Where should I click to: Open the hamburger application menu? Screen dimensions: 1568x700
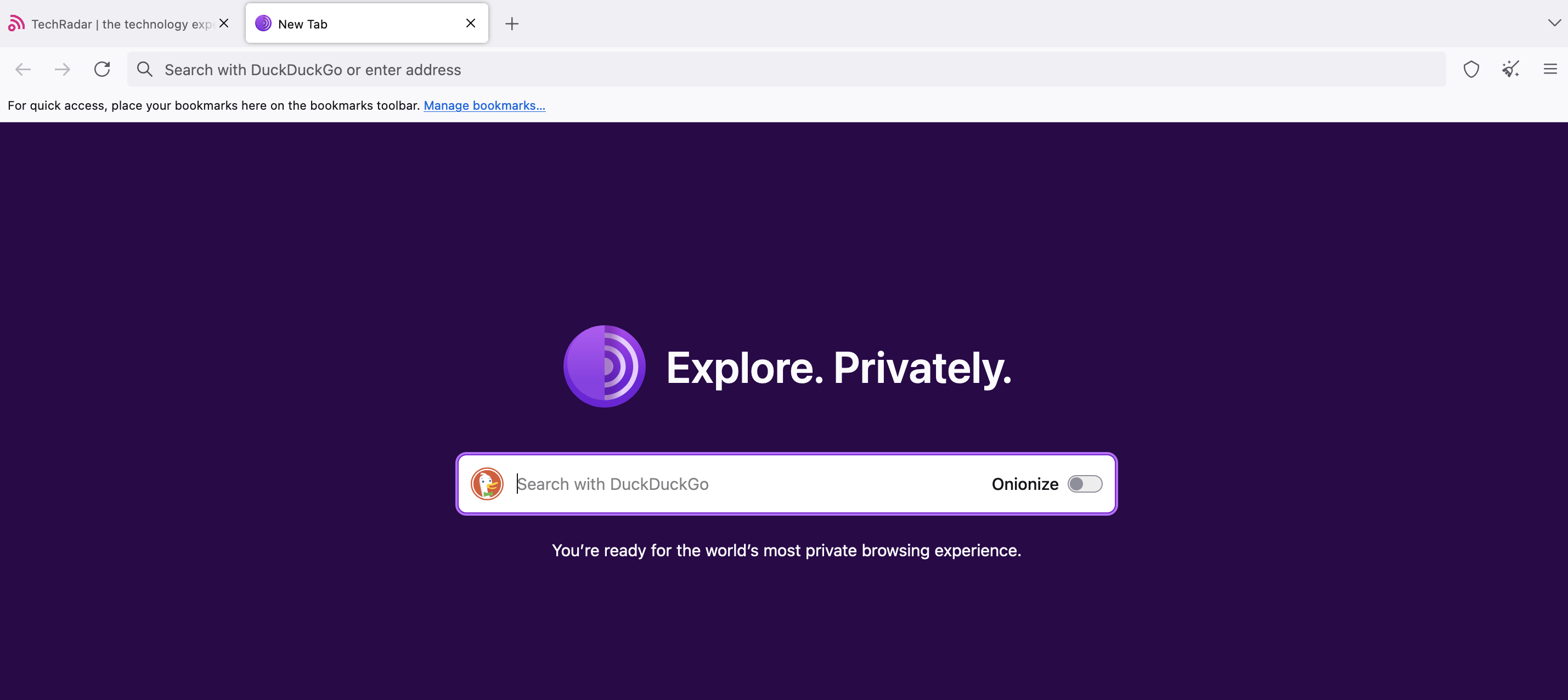pos(1550,69)
